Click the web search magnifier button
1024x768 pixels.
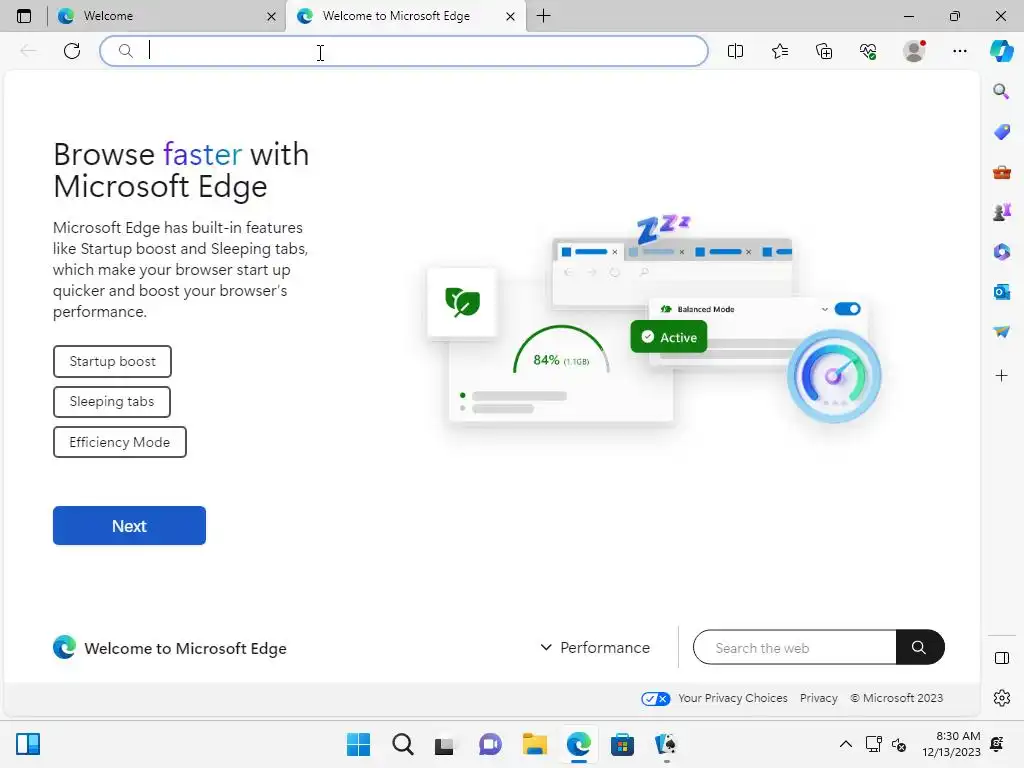pos(920,647)
